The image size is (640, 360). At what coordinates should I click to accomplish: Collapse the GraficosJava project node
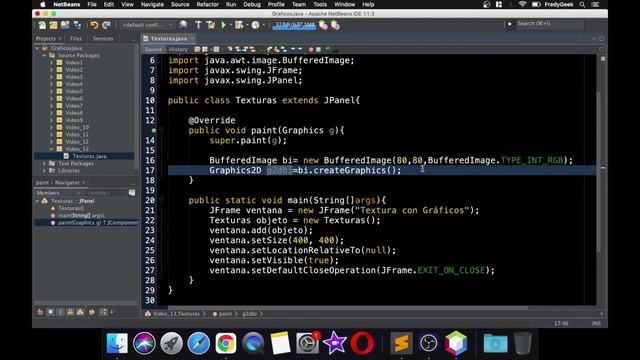click(x=37, y=48)
